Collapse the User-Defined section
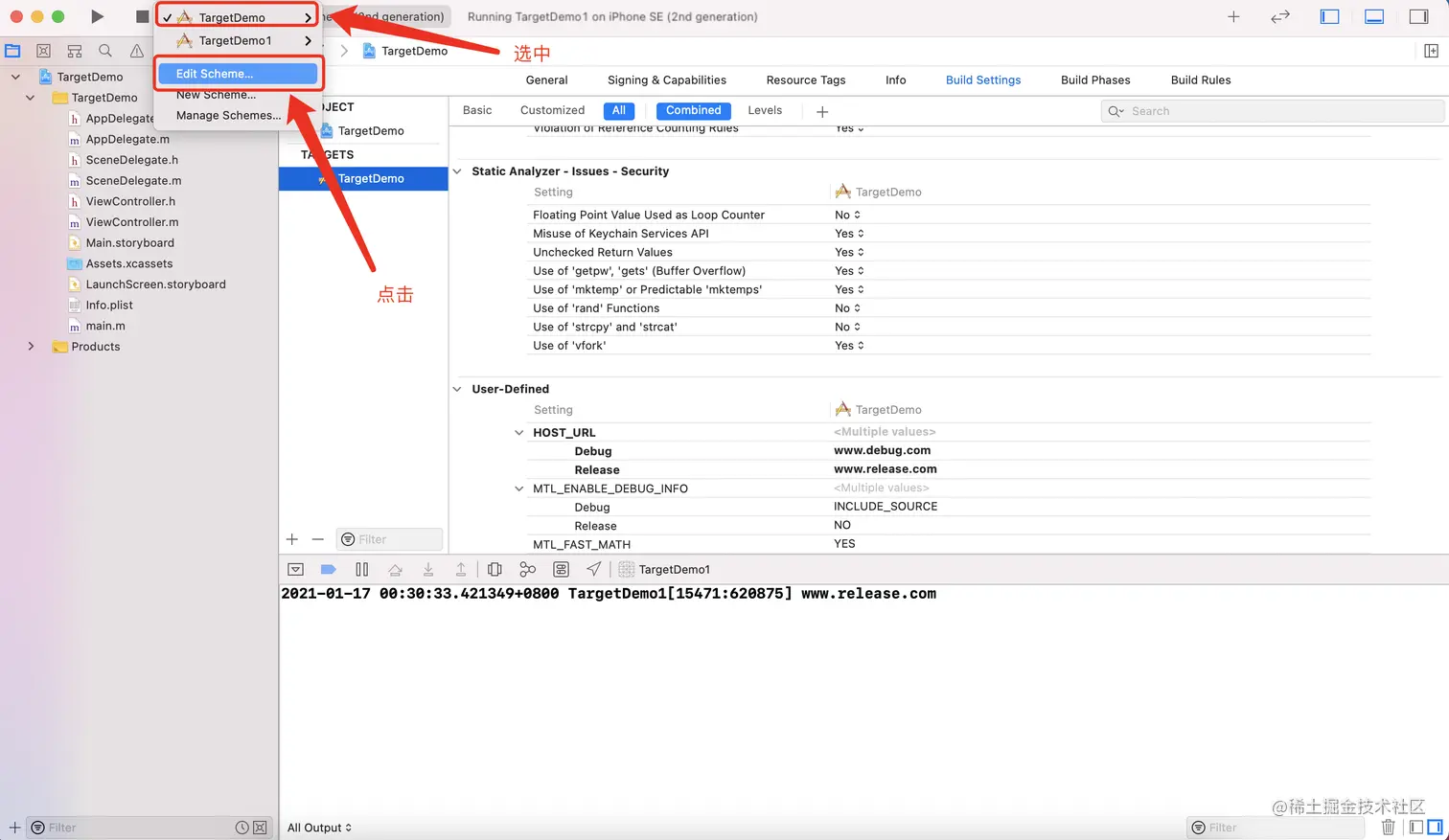The width and height of the screenshot is (1449, 840). click(x=457, y=389)
